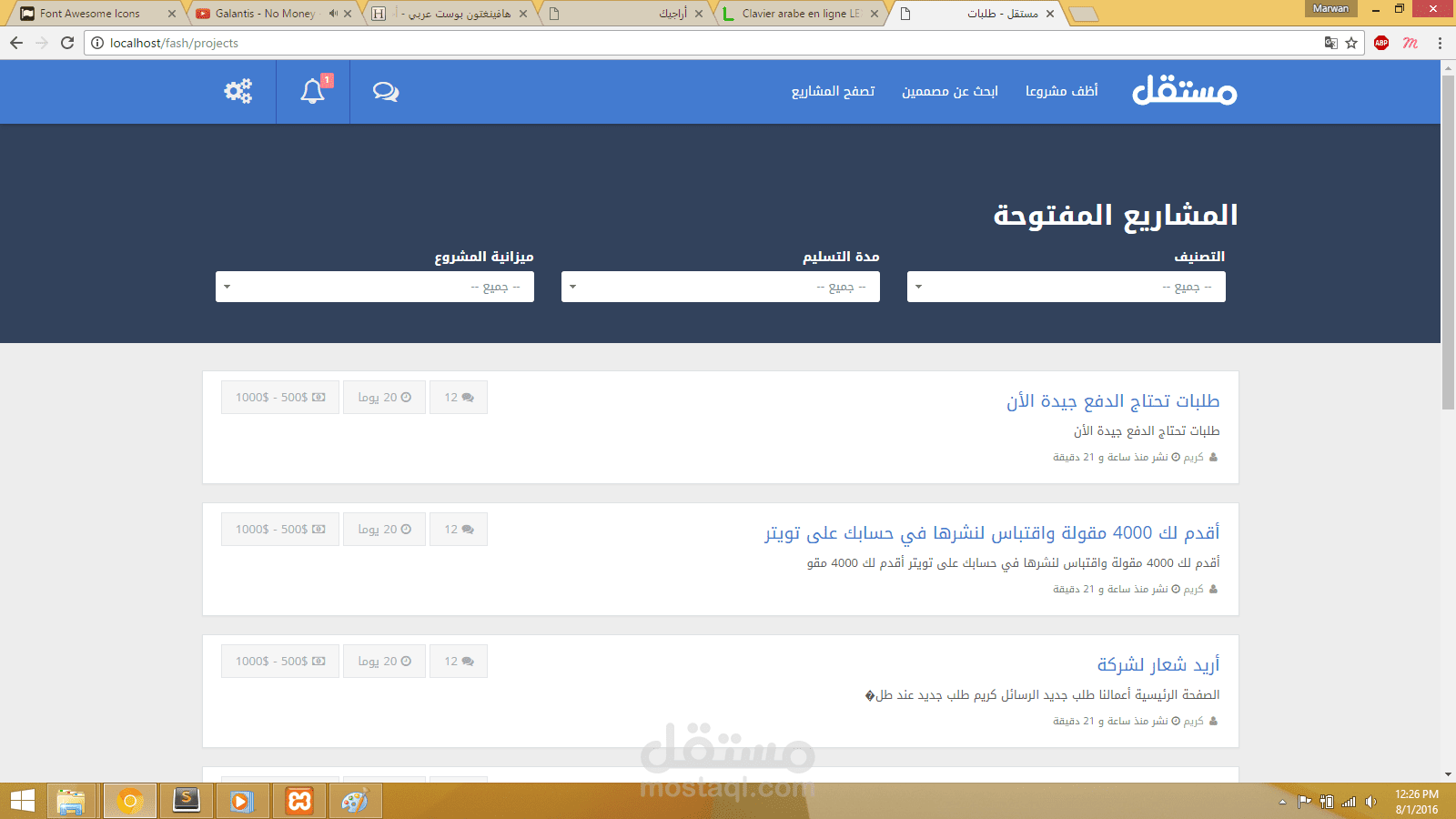
Task: Click the 1000$ - 500$ badge on first project
Action: (x=280, y=398)
